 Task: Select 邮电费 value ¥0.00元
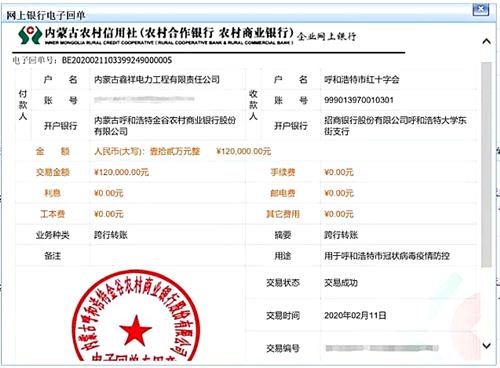click(x=339, y=193)
